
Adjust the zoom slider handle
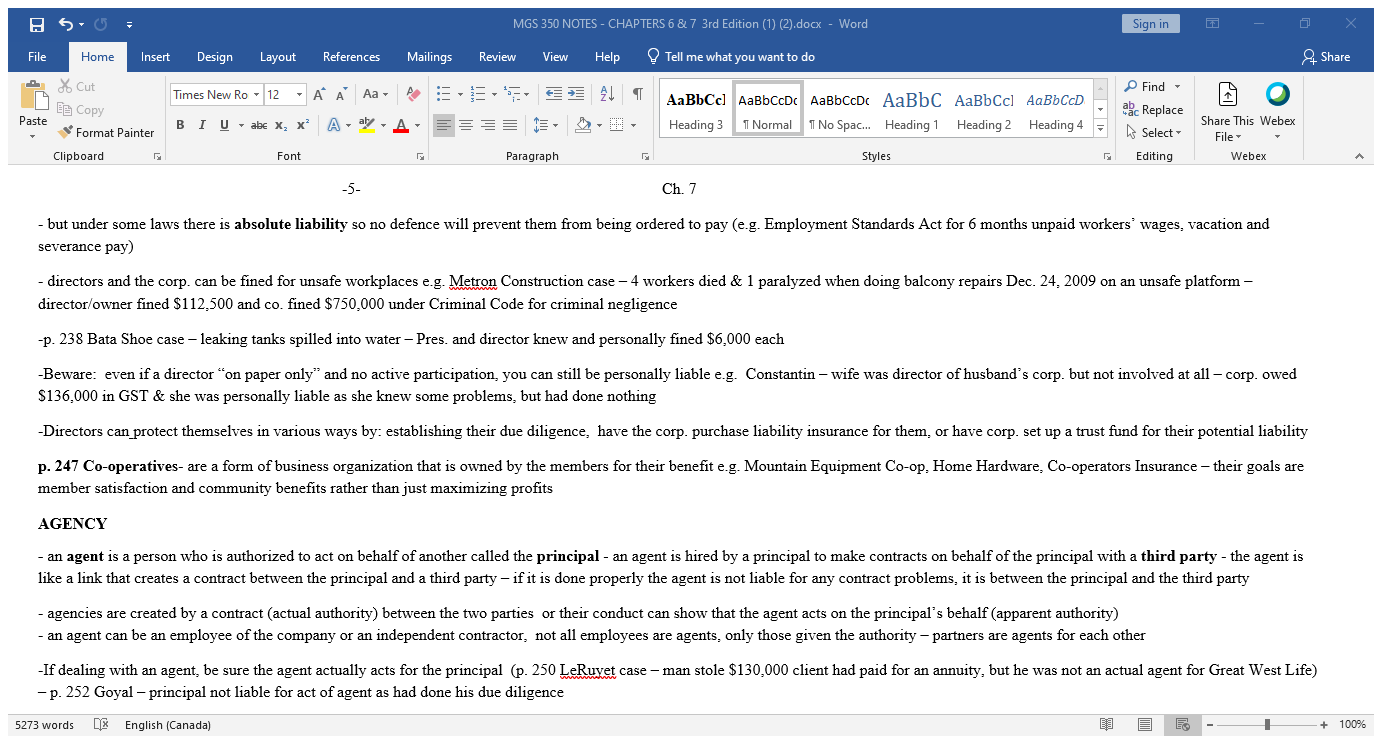[1267, 725]
